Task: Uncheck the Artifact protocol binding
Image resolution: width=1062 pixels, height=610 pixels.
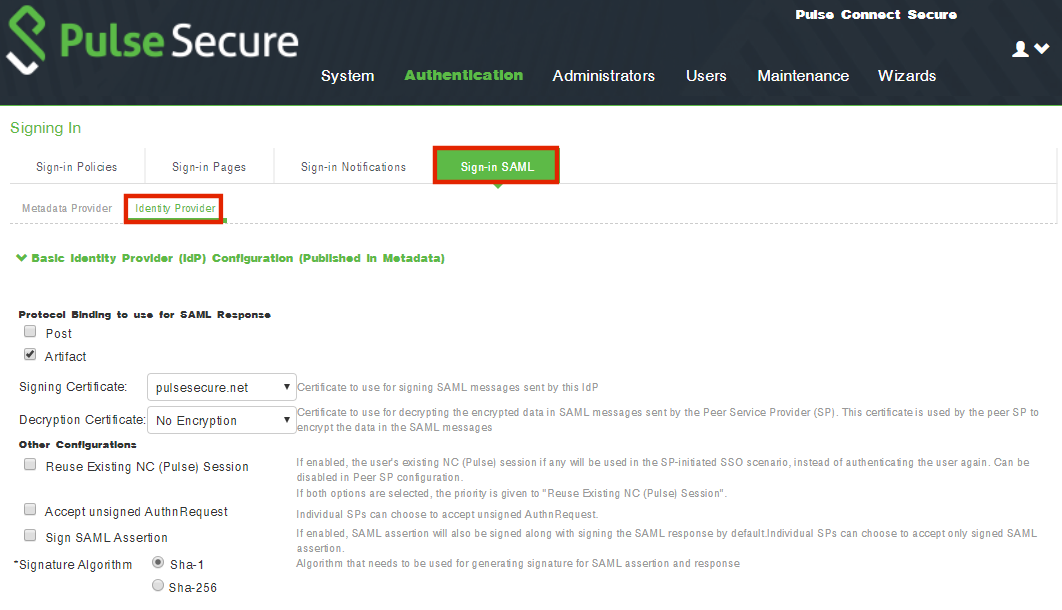Action: 31,355
